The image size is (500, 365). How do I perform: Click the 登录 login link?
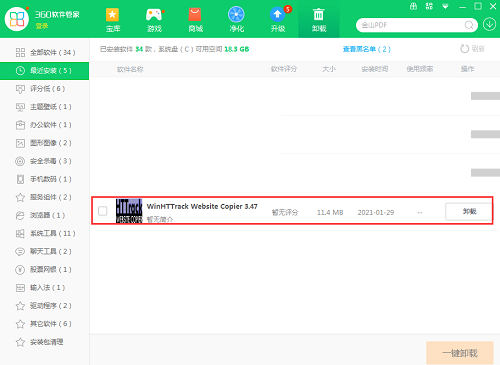42,26
